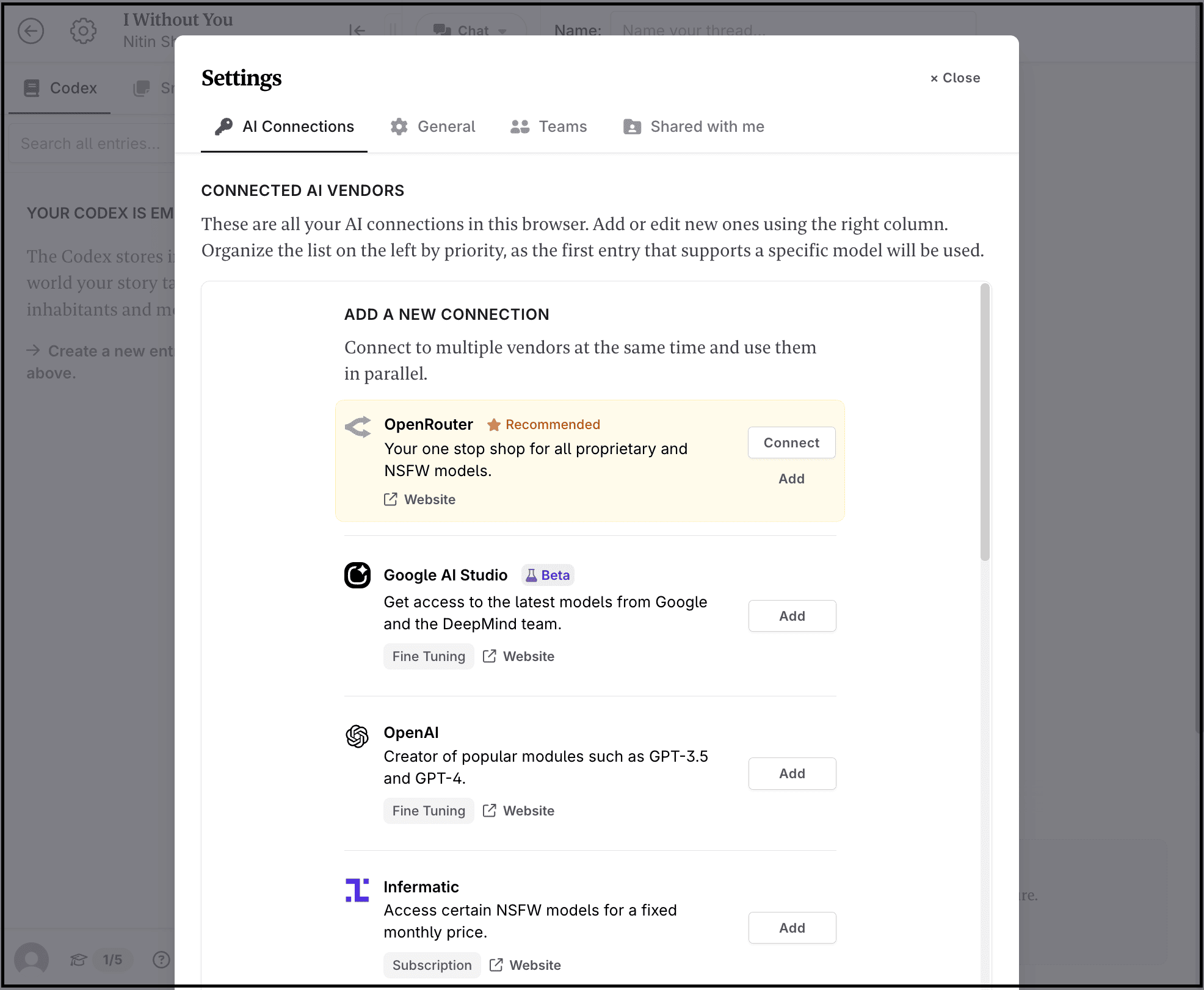Image resolution: width=1204 pixels, height=990 pixels.
Task: Click the Fine Tuning tag for OpenAI
Action: (429, 811)
